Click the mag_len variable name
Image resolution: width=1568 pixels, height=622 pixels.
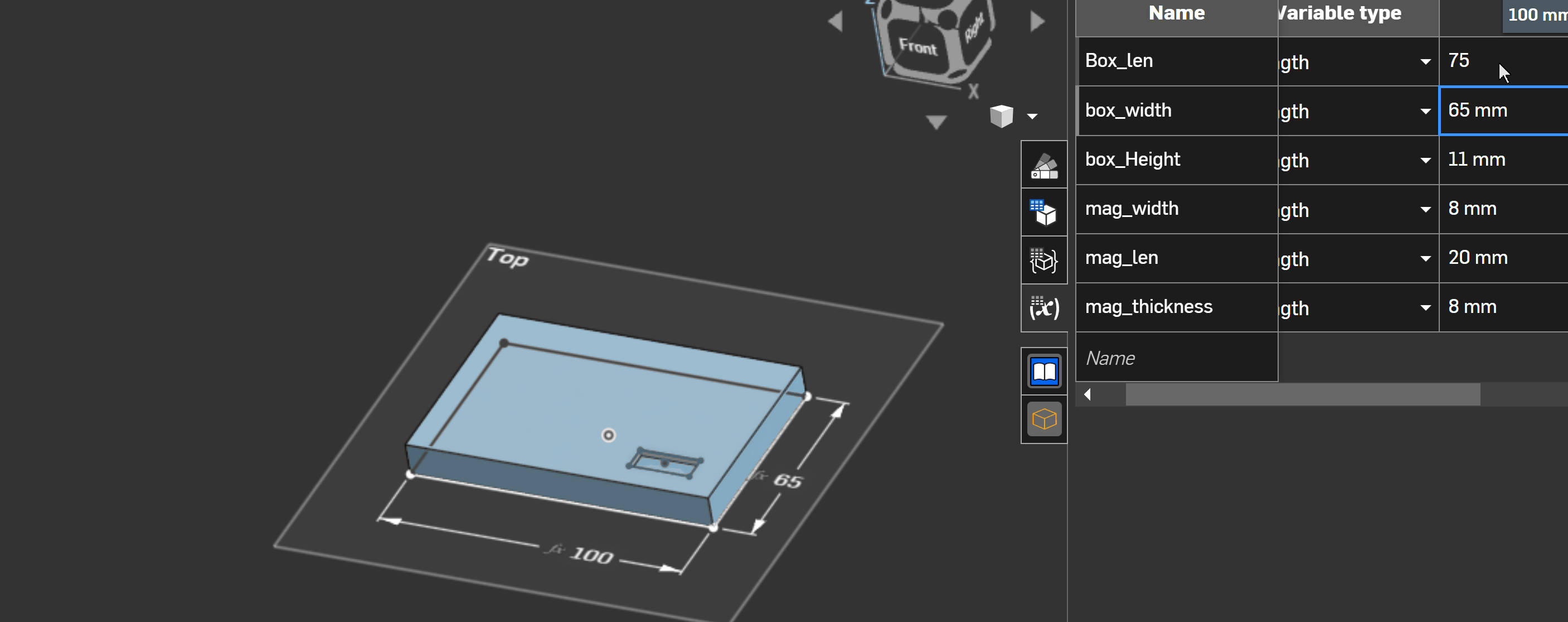click(x=1122, y=258)
